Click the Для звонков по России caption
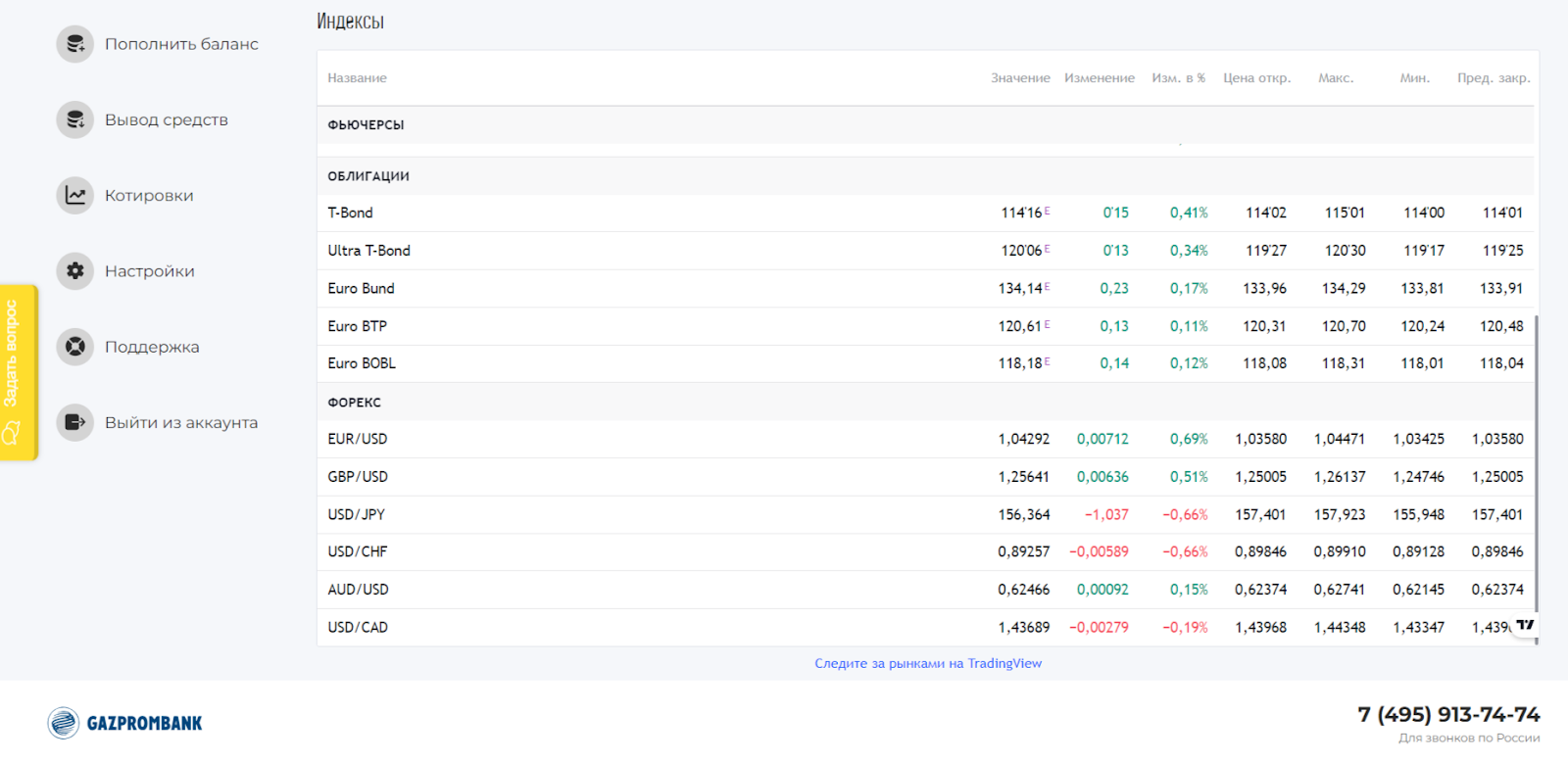 (x=1469, y=739)
